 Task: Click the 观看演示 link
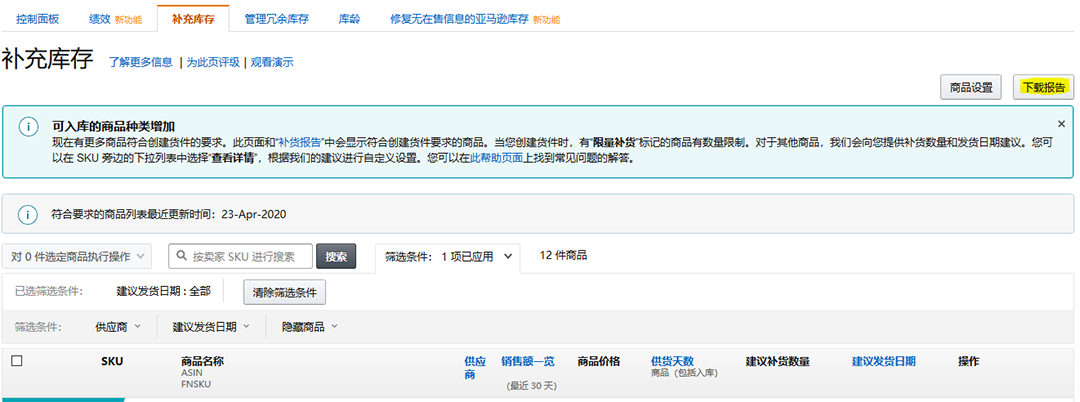coord(272,63)
